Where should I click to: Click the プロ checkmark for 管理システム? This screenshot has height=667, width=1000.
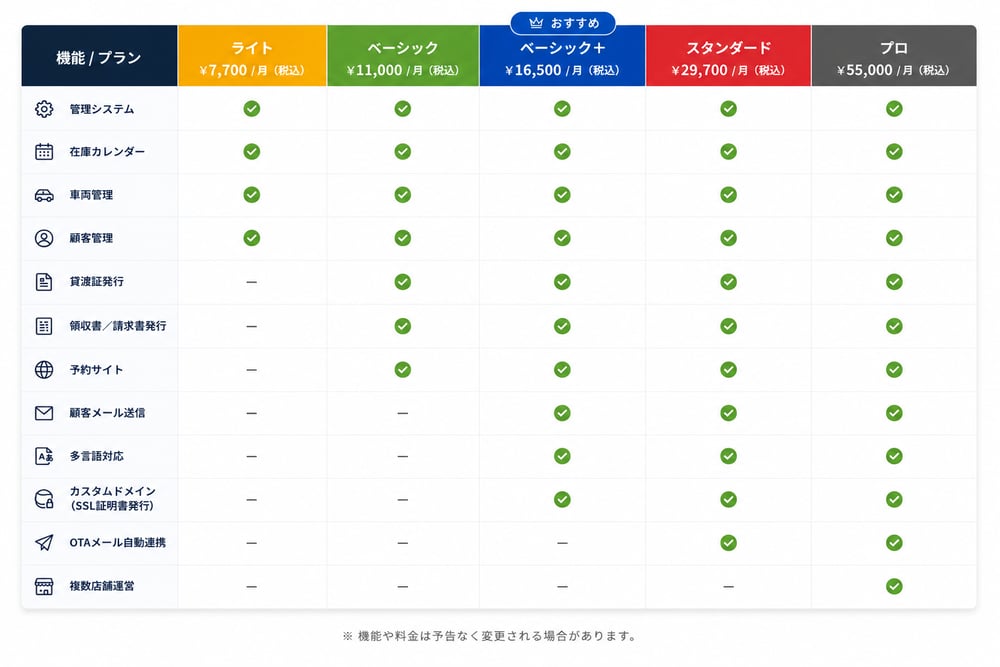click(x=894, y=109)
